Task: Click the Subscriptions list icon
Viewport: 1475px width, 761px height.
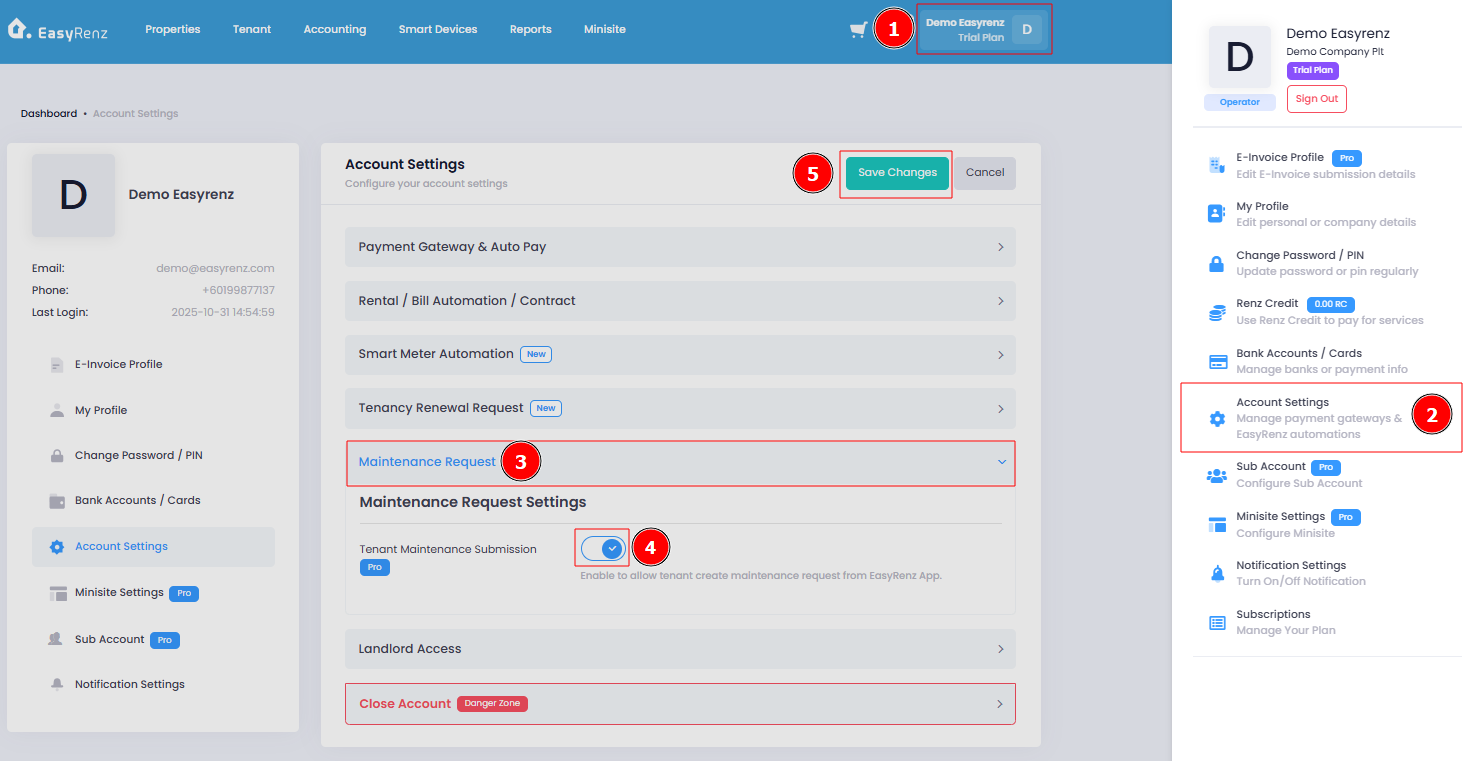Action: 1217,622
